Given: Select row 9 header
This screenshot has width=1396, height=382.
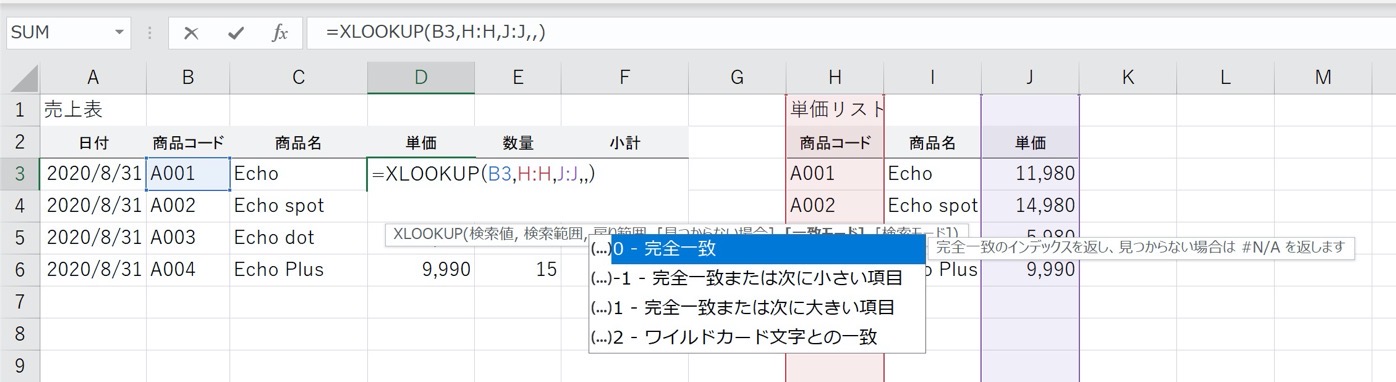Looking at the screenshot, I should [20, 365].
